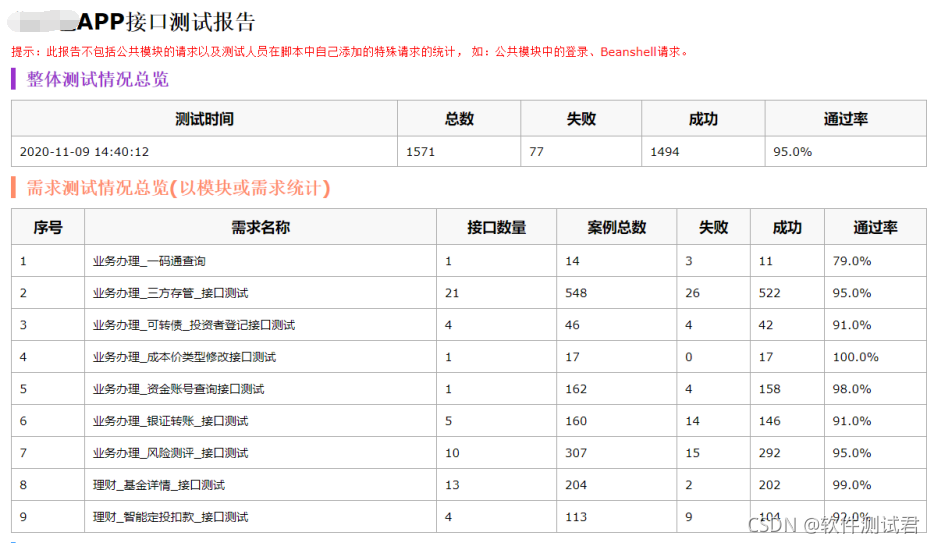This screenshot has height=543, width=935.
Task: Click row 业务办理_资金账号查询接口测试
Action: [469, 389]
